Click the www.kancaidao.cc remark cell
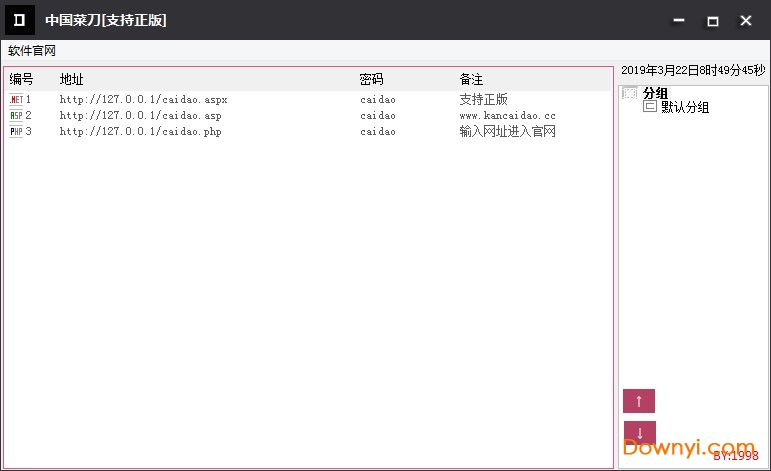 (507, 116)
